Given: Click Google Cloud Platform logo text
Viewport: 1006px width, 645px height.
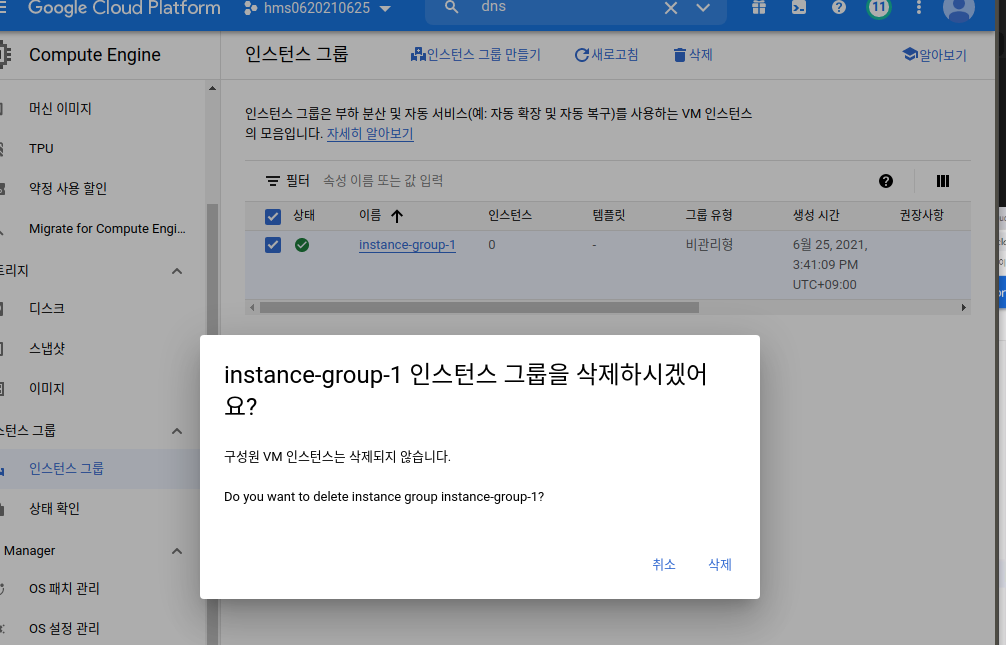Looking at the screenshot, I should (124, 8).
